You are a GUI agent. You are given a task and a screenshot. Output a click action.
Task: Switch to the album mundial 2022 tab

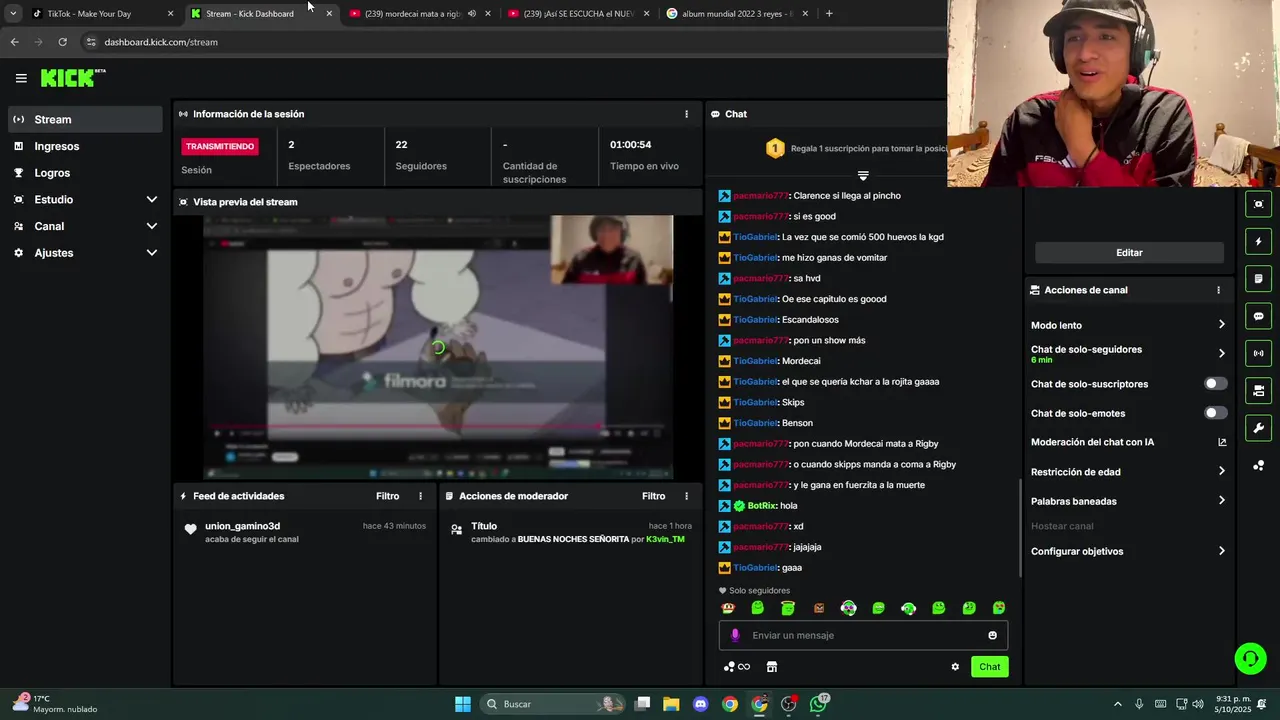737,13
